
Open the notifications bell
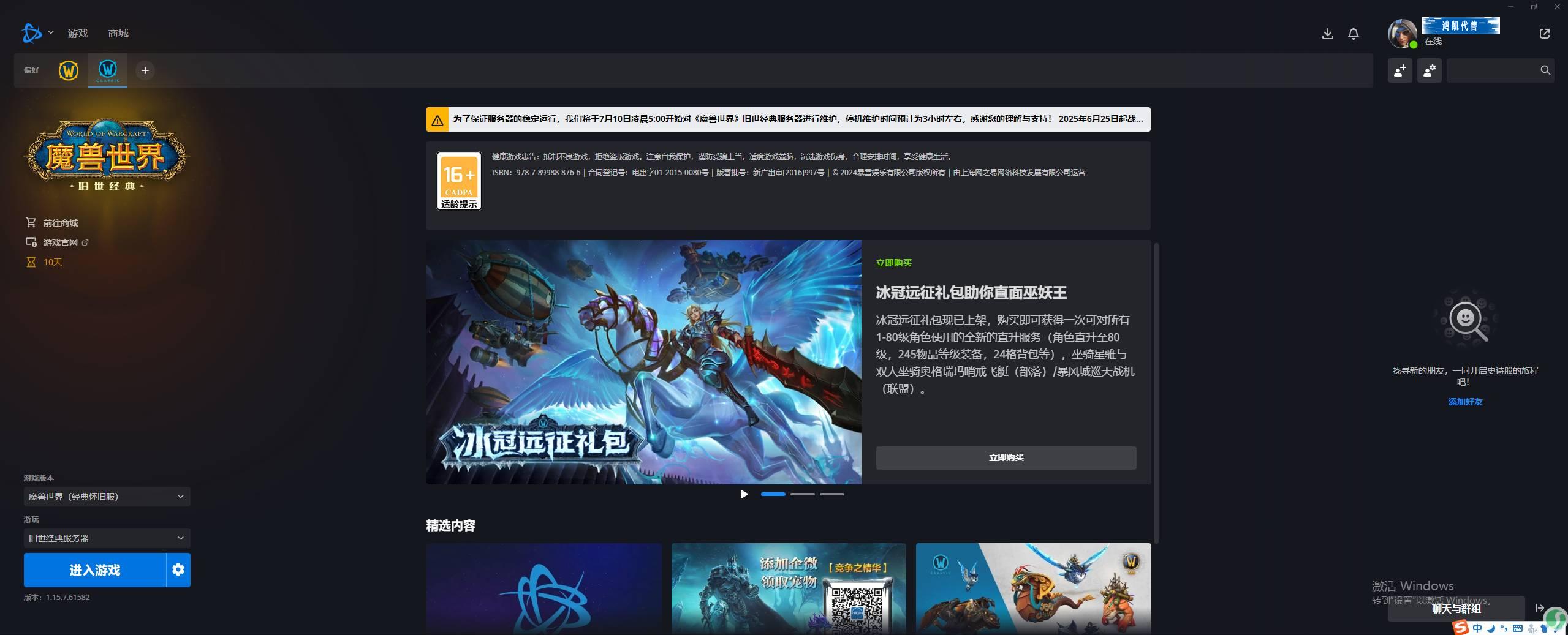(1354, 34)
